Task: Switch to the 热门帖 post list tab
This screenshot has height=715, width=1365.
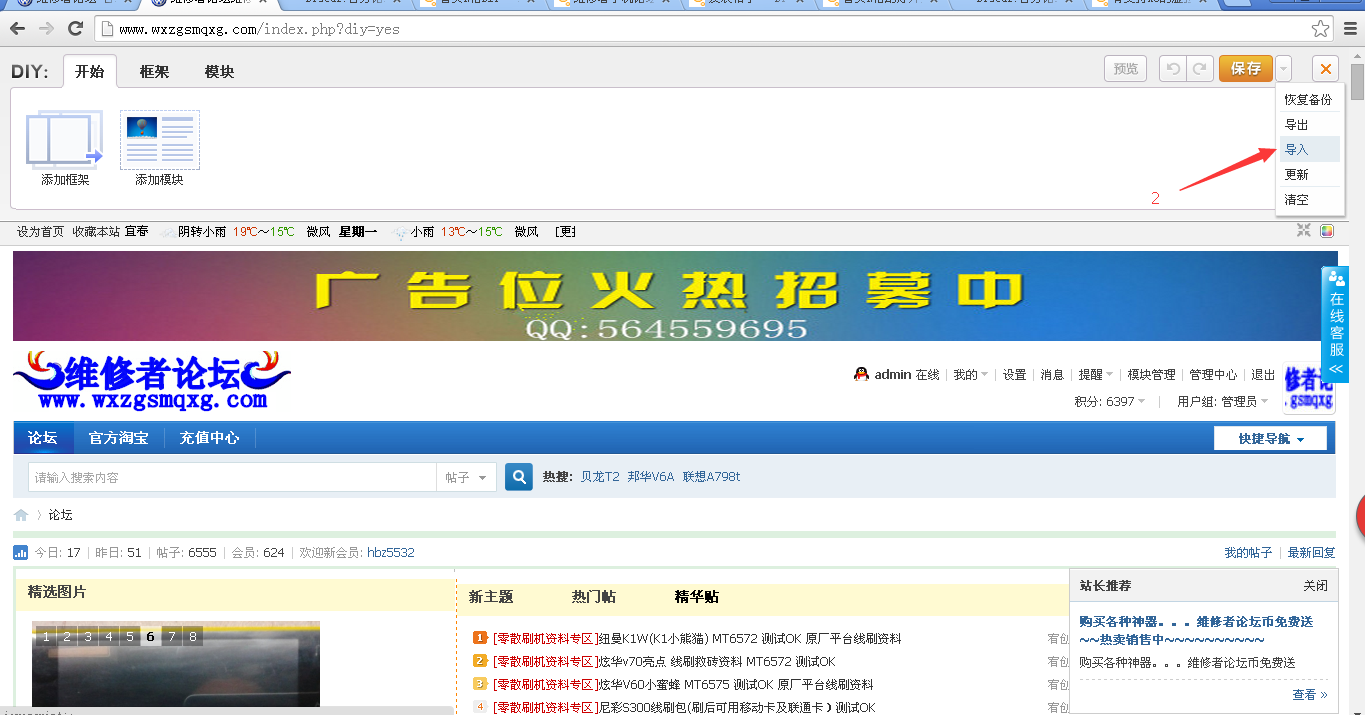Action: (593, 597)
